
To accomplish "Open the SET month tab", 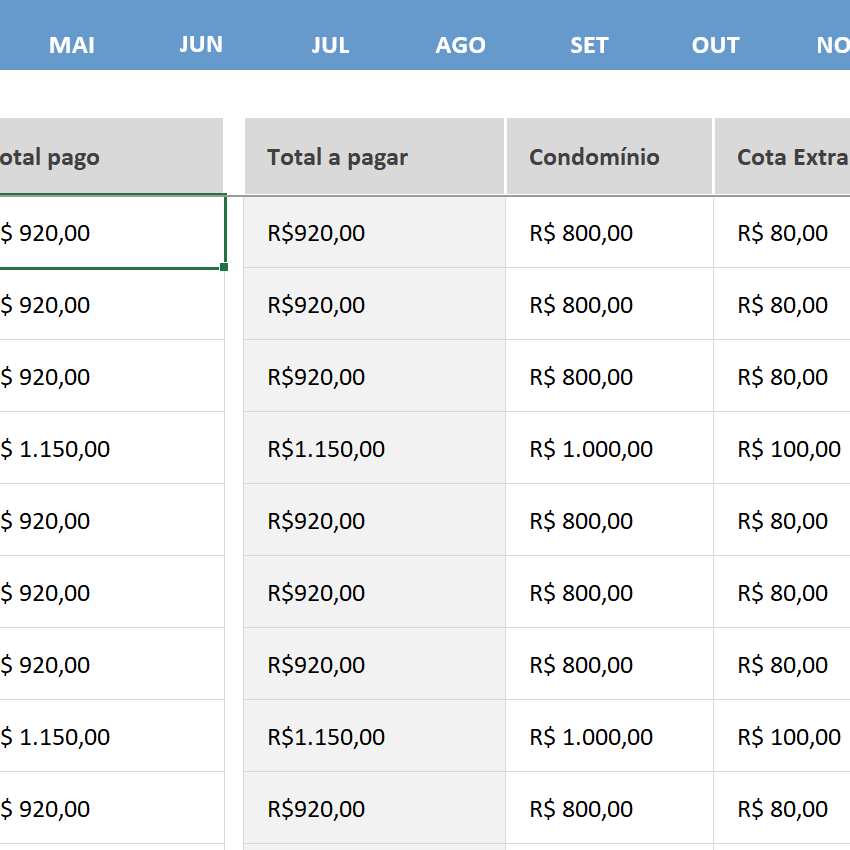I will pyautogui.click(x=589, y=45).
